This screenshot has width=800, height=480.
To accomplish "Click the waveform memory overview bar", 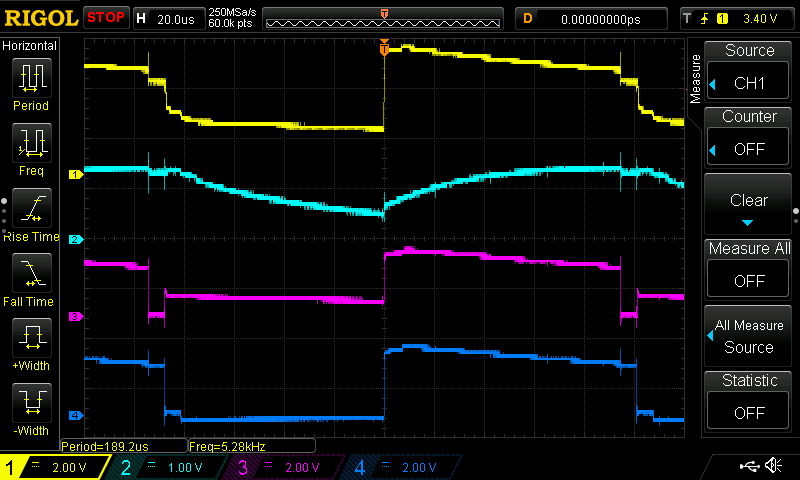I will (x=383, y=19).
